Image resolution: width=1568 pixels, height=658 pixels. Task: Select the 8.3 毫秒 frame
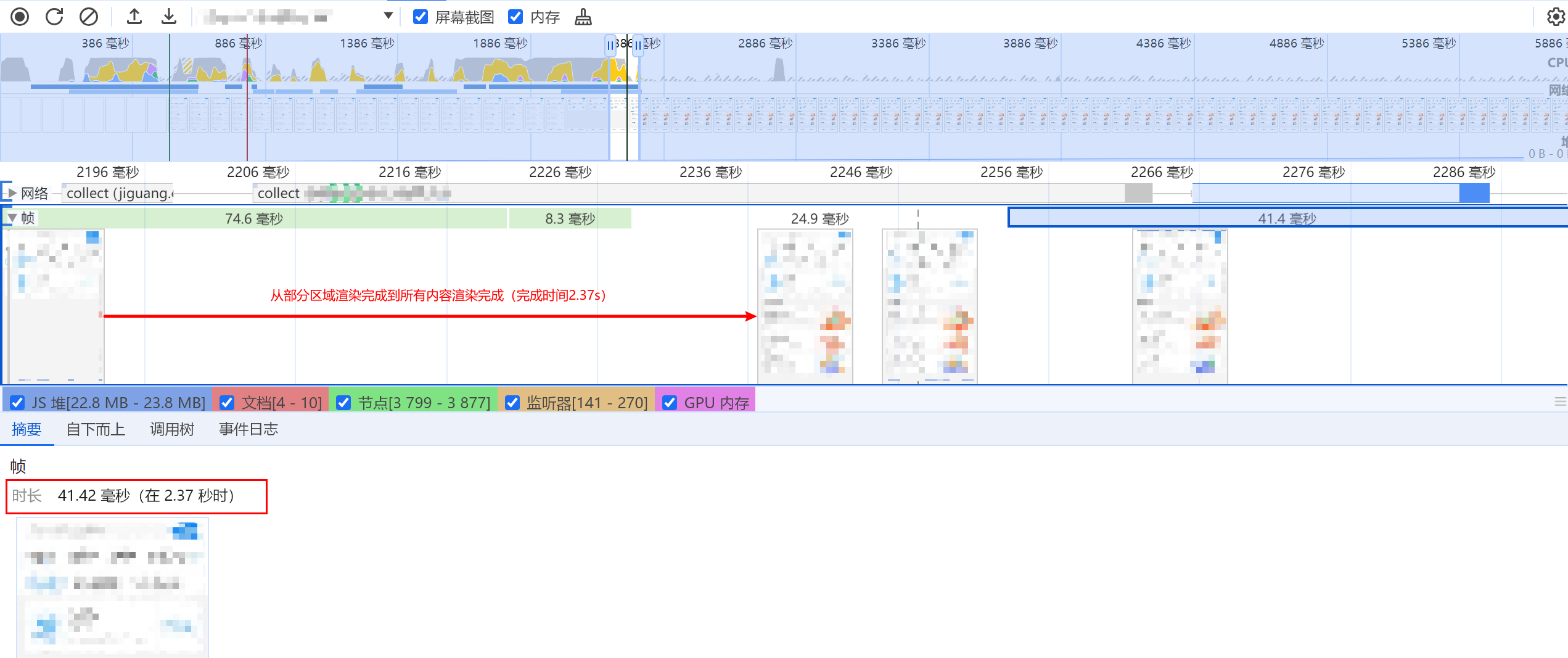click(x=570, y=219)
